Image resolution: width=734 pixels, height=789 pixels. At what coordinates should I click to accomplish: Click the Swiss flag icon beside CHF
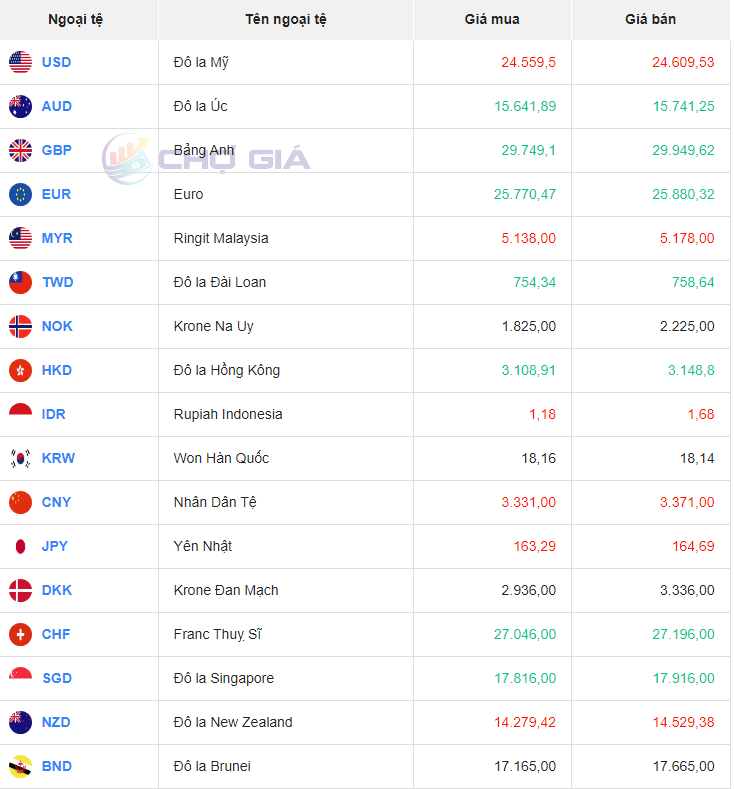click(x=20, y=634)
